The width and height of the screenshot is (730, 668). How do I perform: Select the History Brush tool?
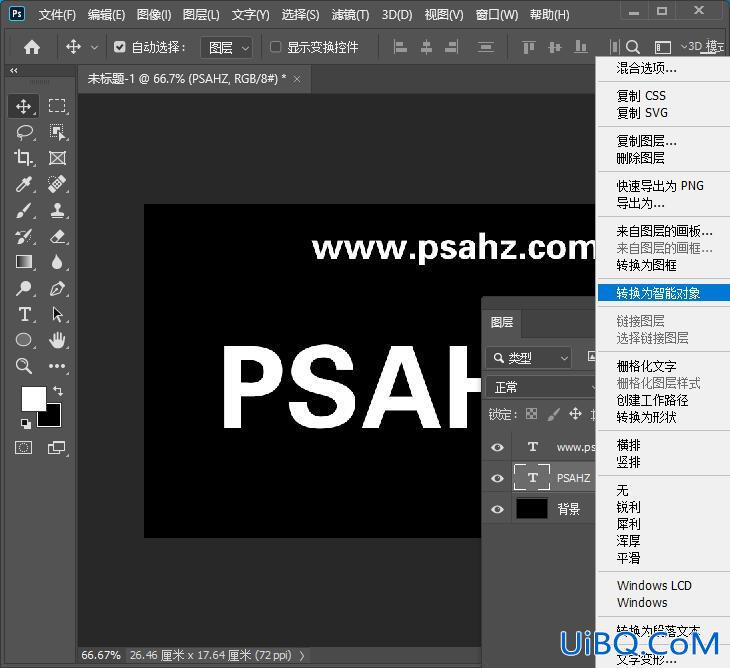[23, 236]
